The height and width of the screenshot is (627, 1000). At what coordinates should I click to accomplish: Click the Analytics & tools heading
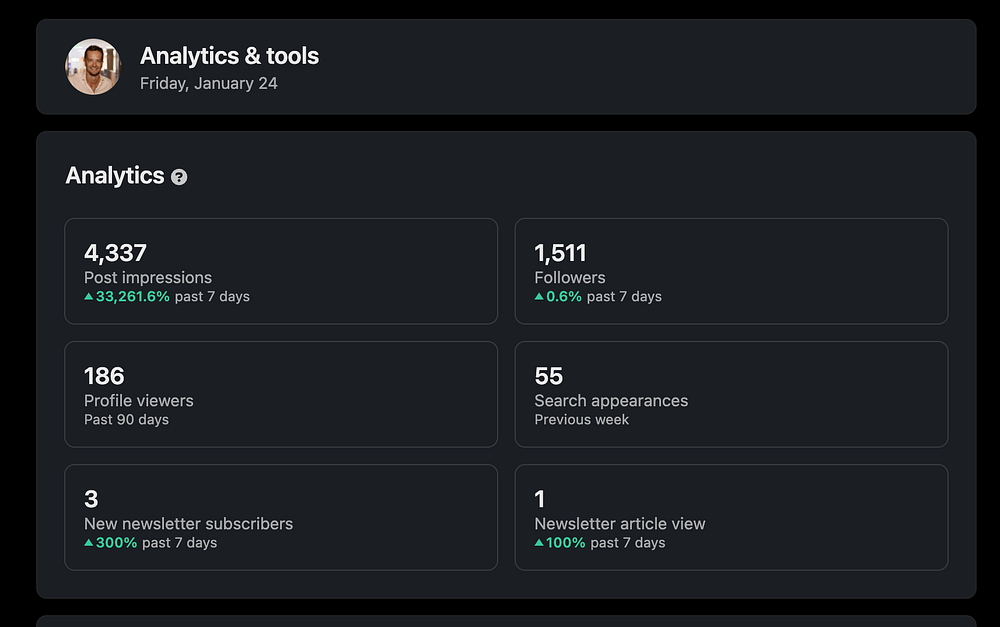229,56
